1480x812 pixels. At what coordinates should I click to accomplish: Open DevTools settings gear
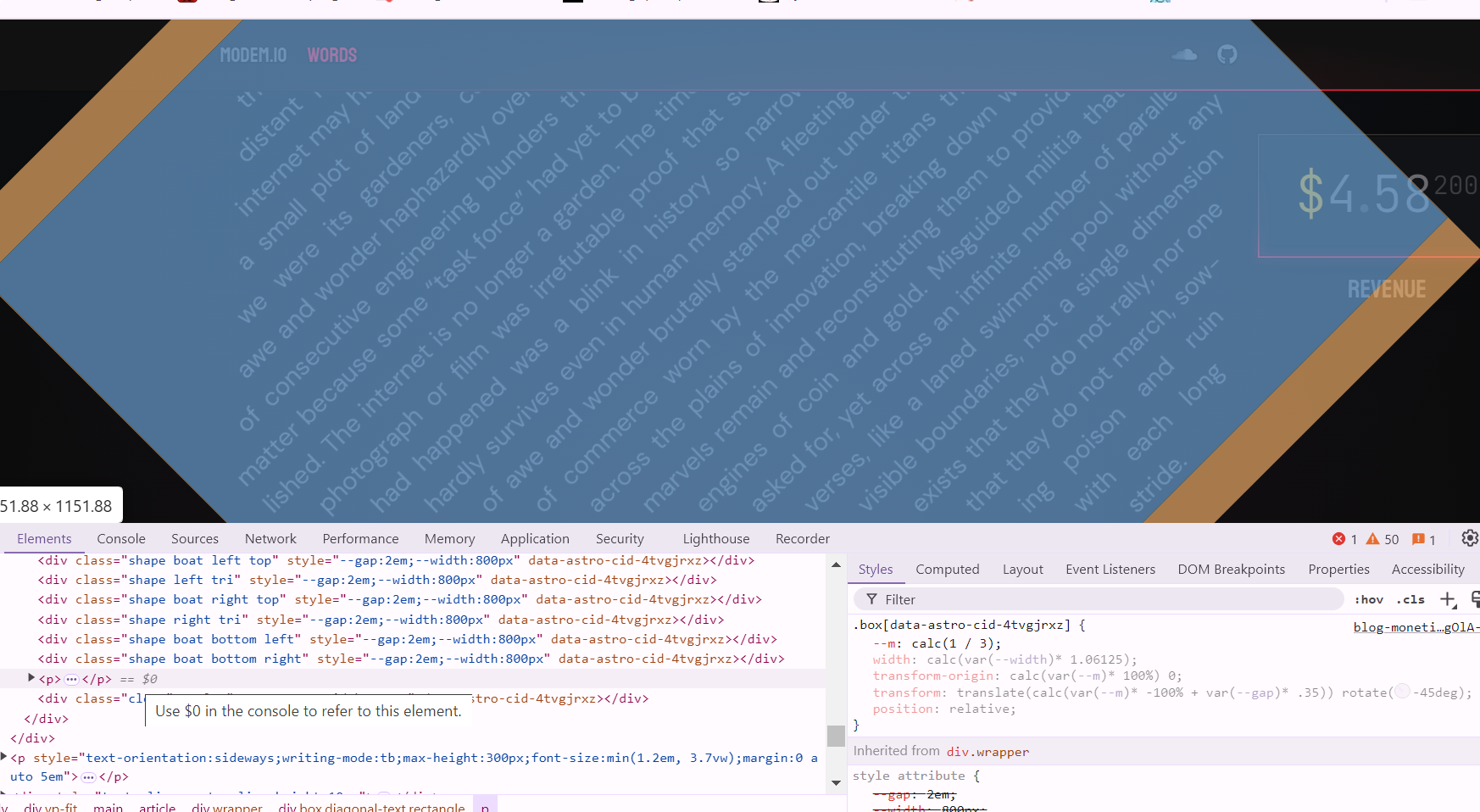(x=1470, y=538)
